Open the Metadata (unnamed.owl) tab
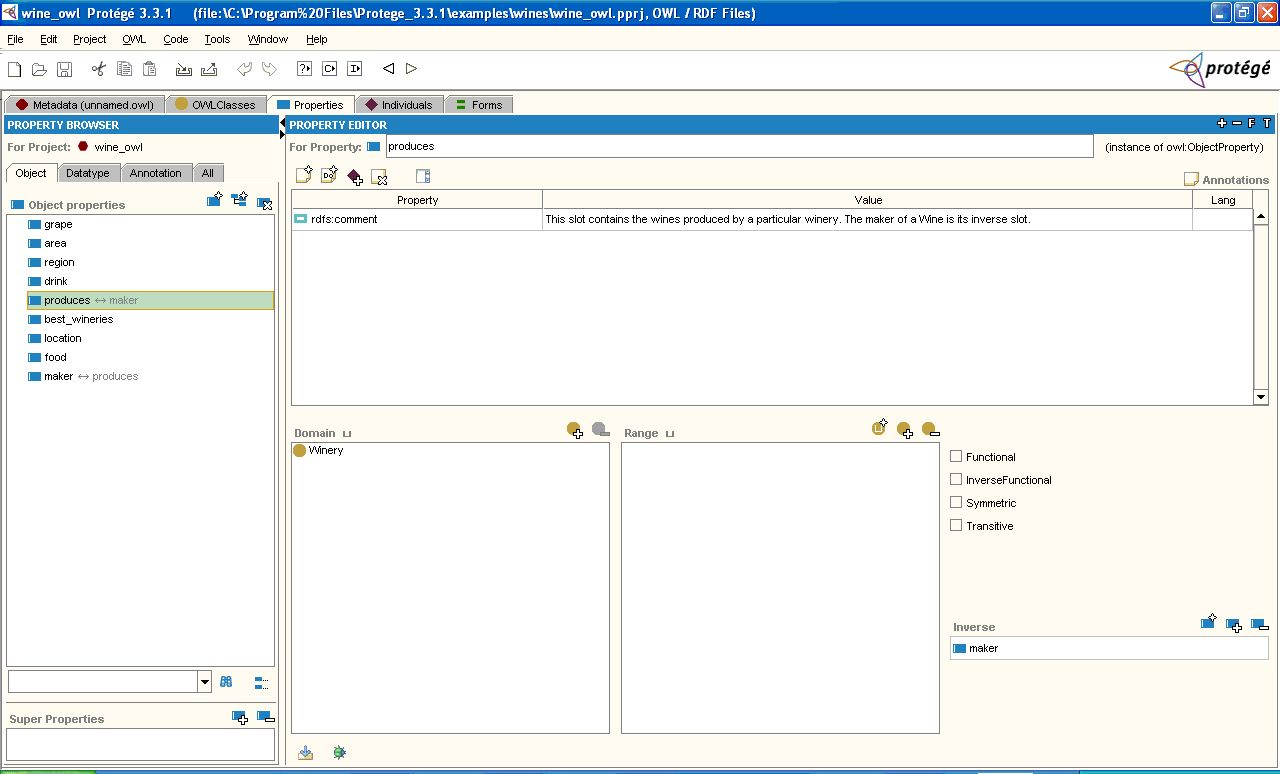The width and height of the screenshot is (1280, 774). (85, 104)
